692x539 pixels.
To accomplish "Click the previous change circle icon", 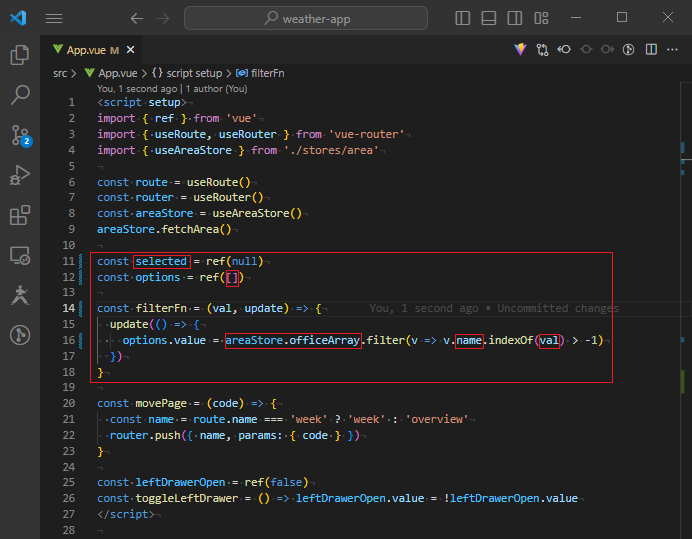I will 586,49.
